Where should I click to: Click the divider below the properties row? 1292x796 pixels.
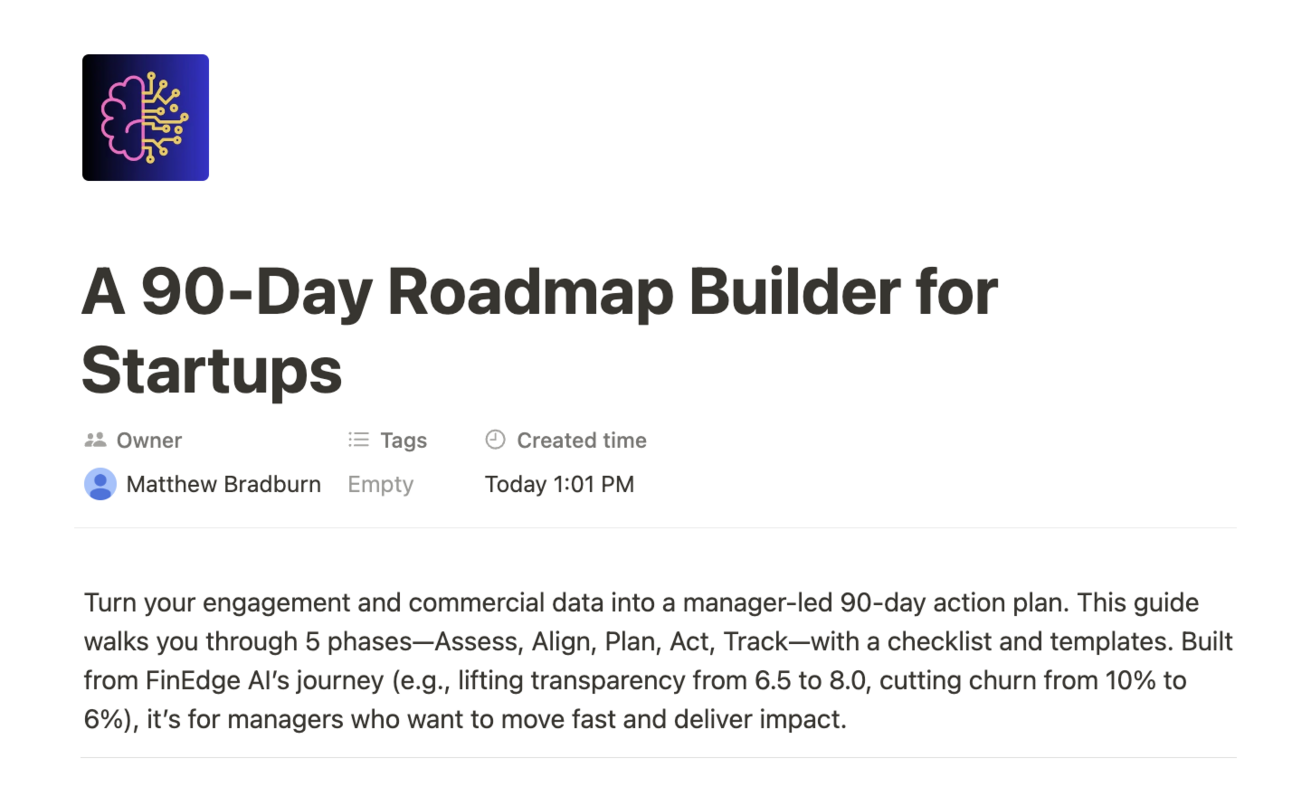pos(656,527)
